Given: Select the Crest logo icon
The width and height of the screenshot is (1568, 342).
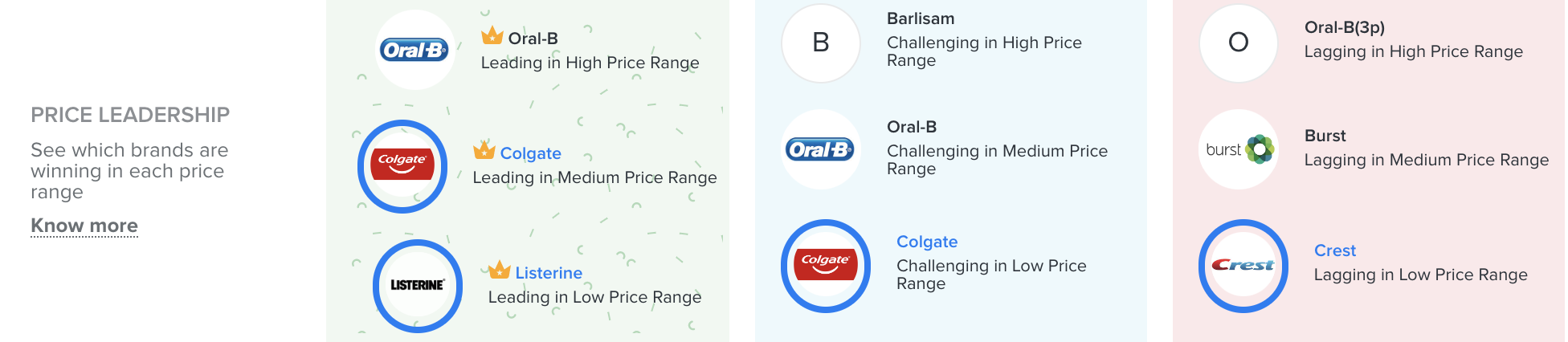Looking at the screenshot, I should point(1243,265).
